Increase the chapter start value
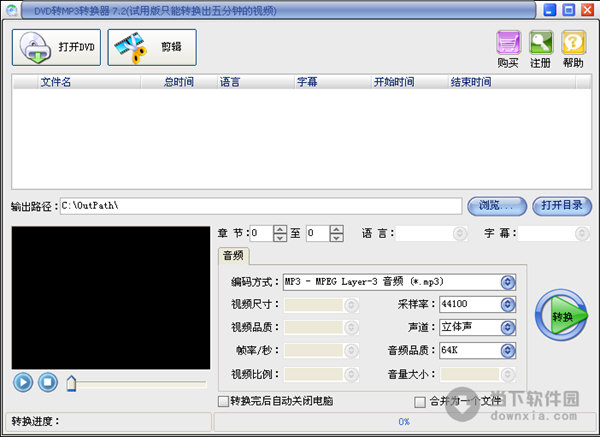Screen dimensions: 600x437 coord(280,230)
